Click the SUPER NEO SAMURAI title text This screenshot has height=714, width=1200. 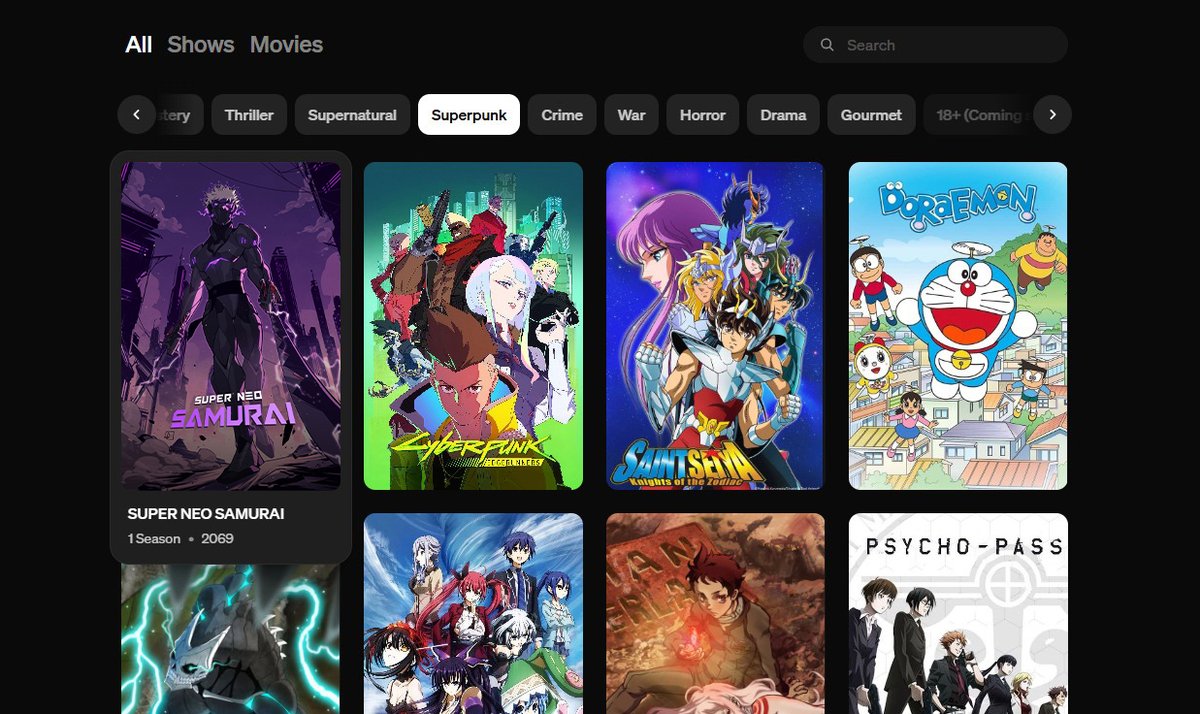pos(206,514)
